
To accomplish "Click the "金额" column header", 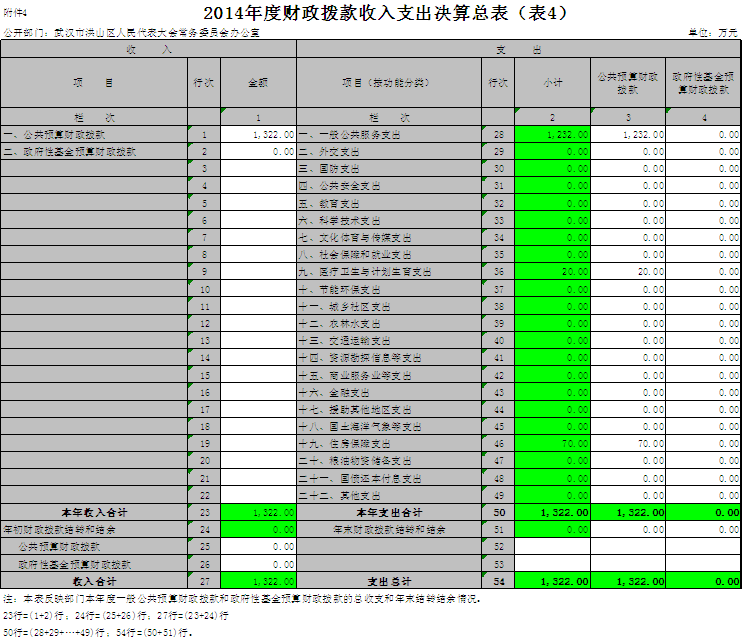I will [x=258, y=83].
